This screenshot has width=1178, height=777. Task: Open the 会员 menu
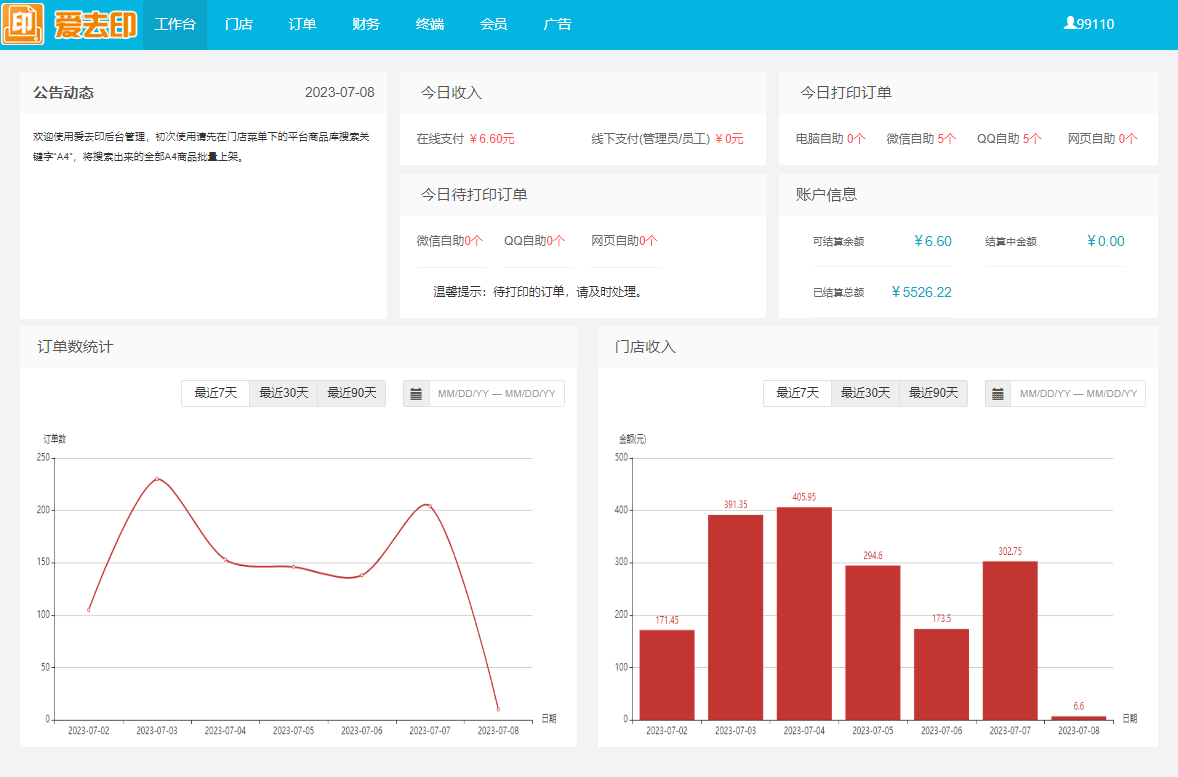(494, 24)
